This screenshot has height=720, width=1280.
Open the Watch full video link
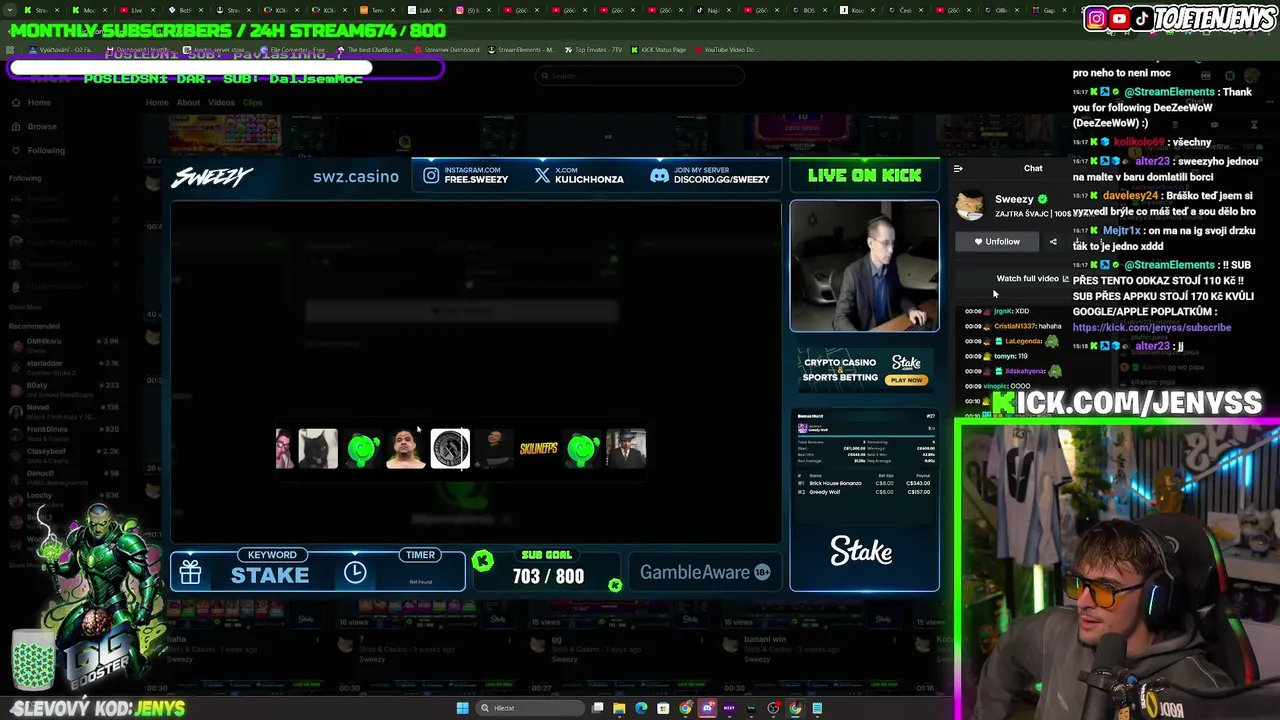click(x=1032, y=279)
